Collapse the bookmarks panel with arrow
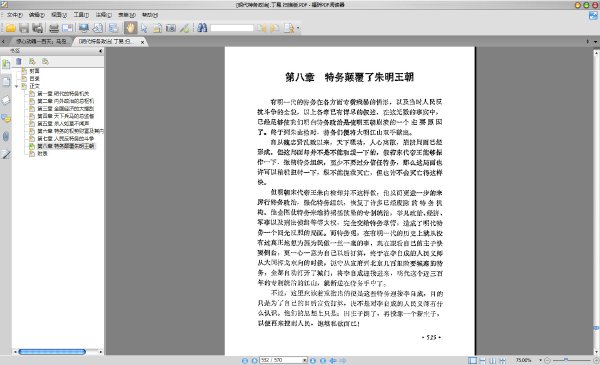This screenshot has width=600, height=365. pos(101,51)
